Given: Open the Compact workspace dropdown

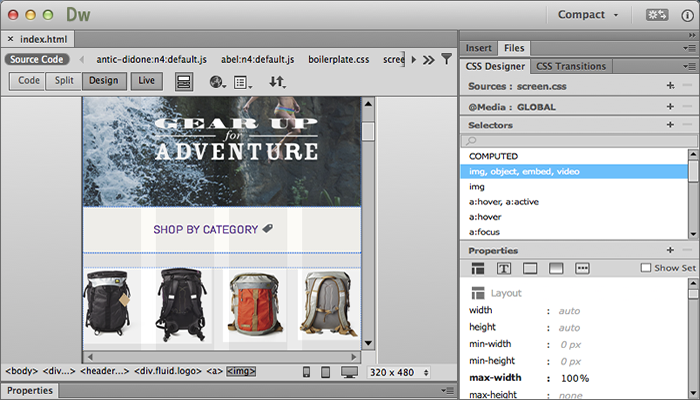Looking at the screenshot, I should pyautogui.click(x=588, y=15).
